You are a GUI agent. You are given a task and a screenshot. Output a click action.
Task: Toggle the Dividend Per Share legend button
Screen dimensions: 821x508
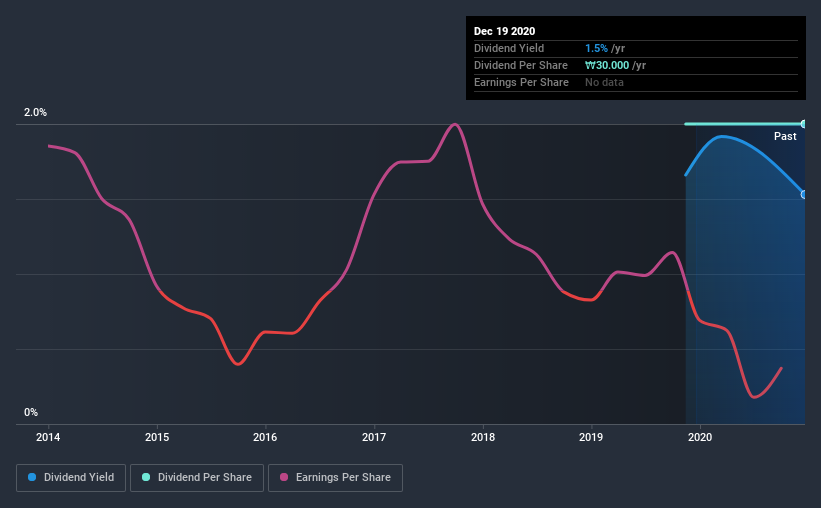click(197, 478)
